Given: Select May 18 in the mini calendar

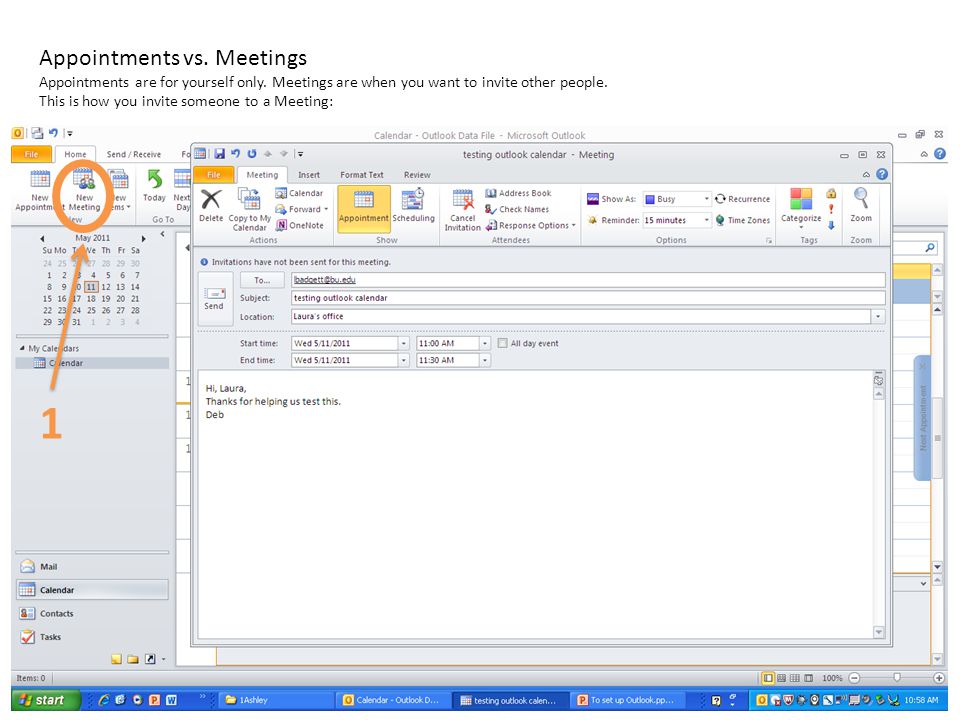Looking at the screenshot, I should coord(91,299).
